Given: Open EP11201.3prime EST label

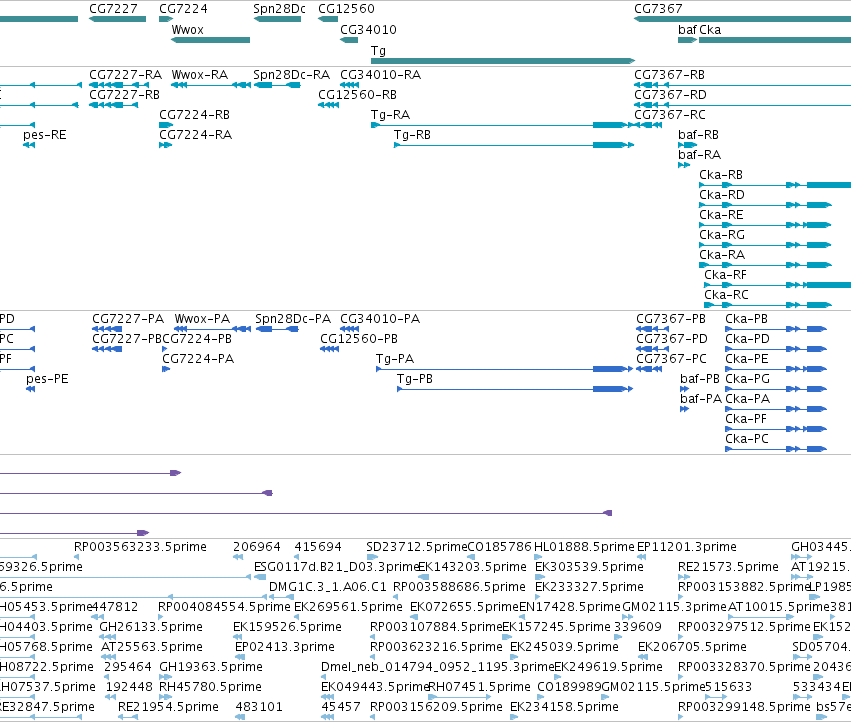Looking at the screenshot, I should pos(687,547).
